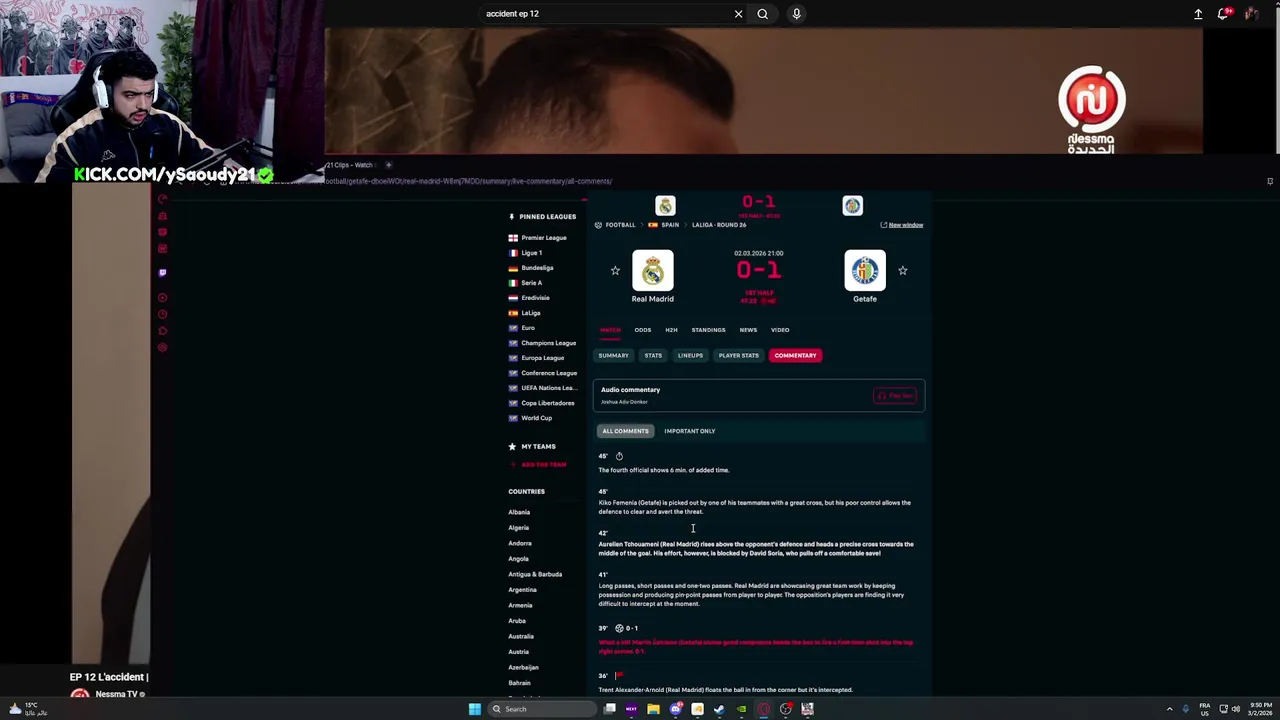Click the FOOTBALL breadcrumb
This screenshot has height=720, width=1280.
[x=620, y=225]
